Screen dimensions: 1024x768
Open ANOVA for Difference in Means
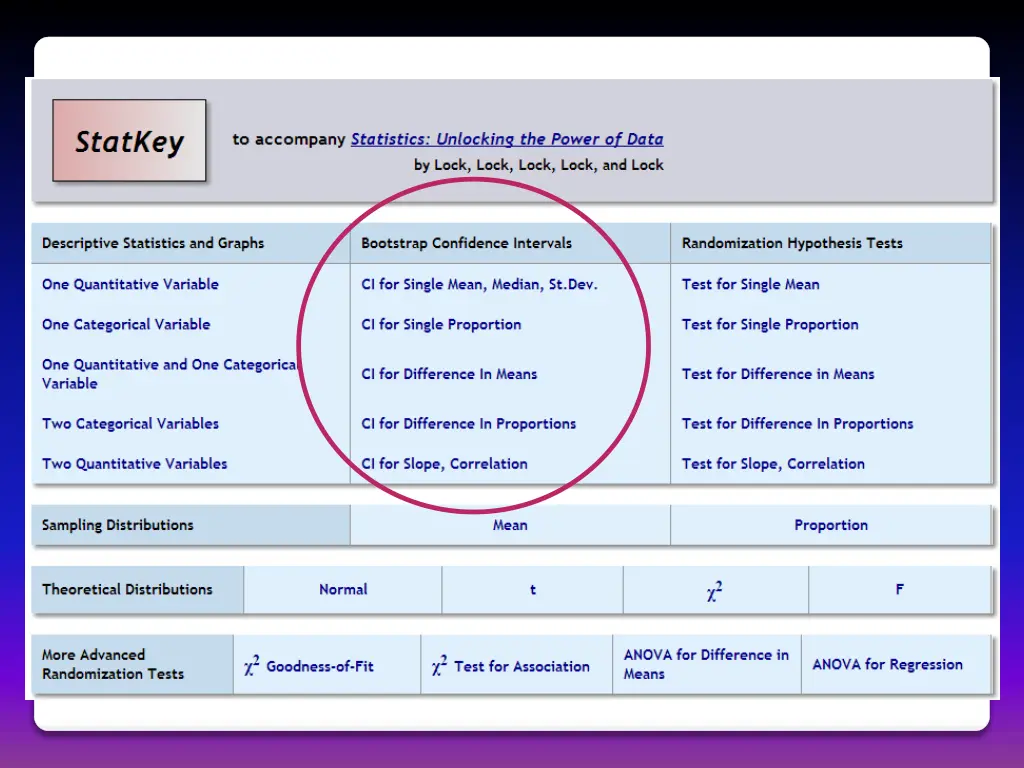point(707,664)
